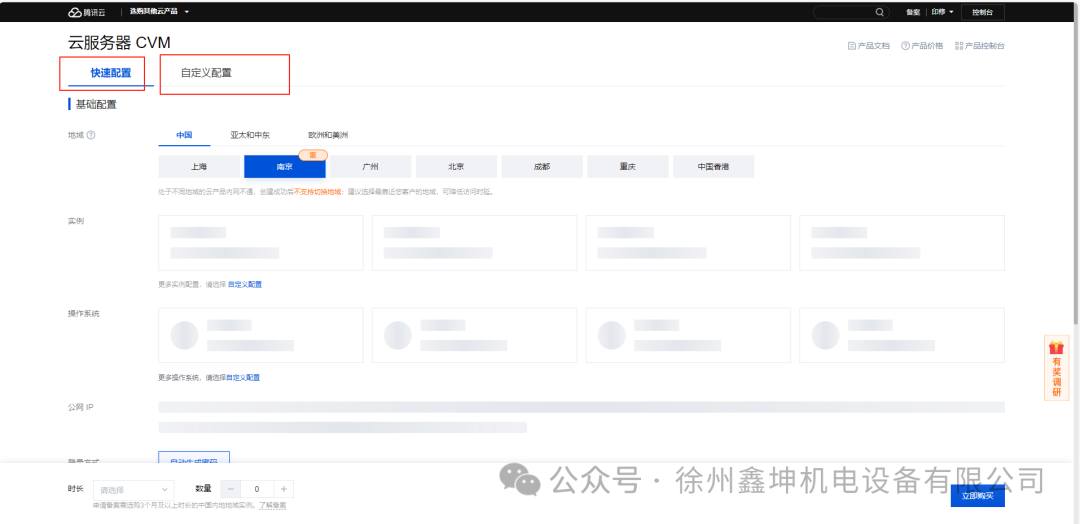Open the 产品价格 link
Screen dimensions: 1080x524
[922, 46]
